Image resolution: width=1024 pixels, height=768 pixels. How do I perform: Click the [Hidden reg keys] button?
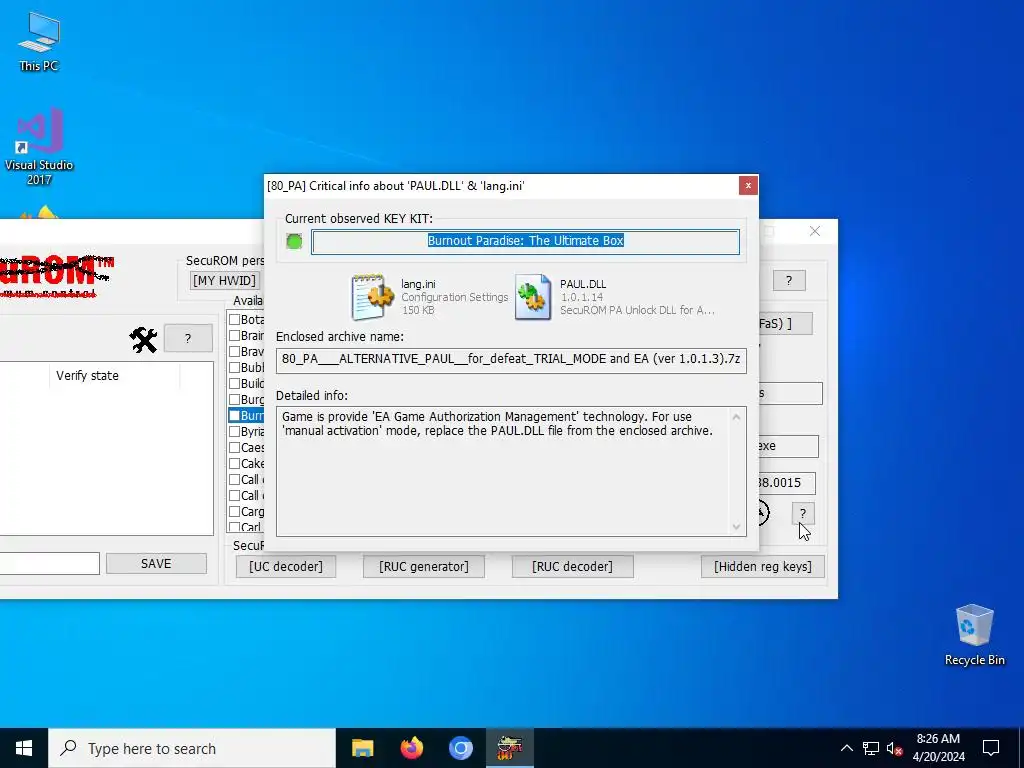coord(763,566)
